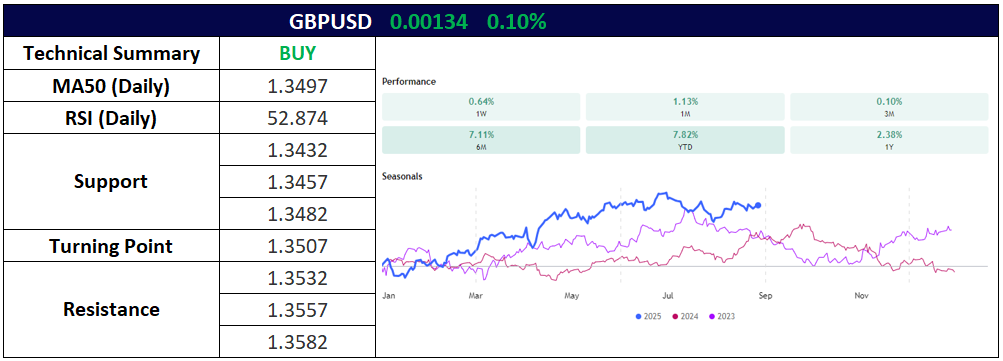Select the RSI value 52.874
The width and height of the screenshot is (1003, 361).
[x=297, y=118]
